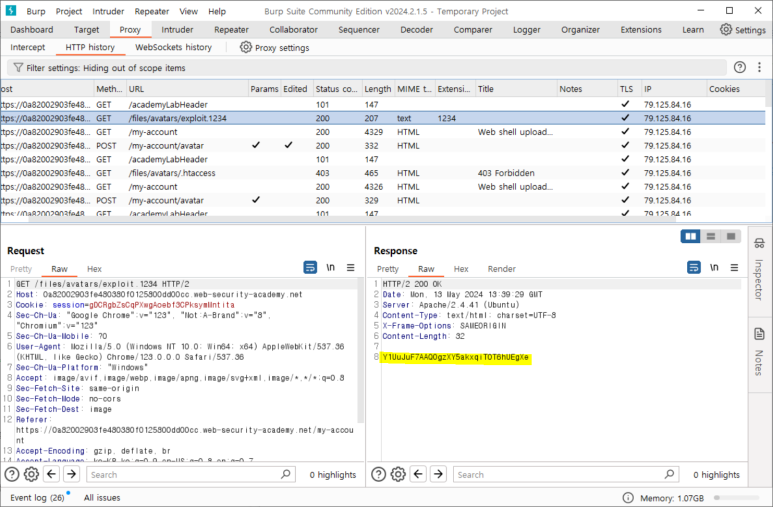
Task: Go to next match in Request search
Action: (71, 474)
